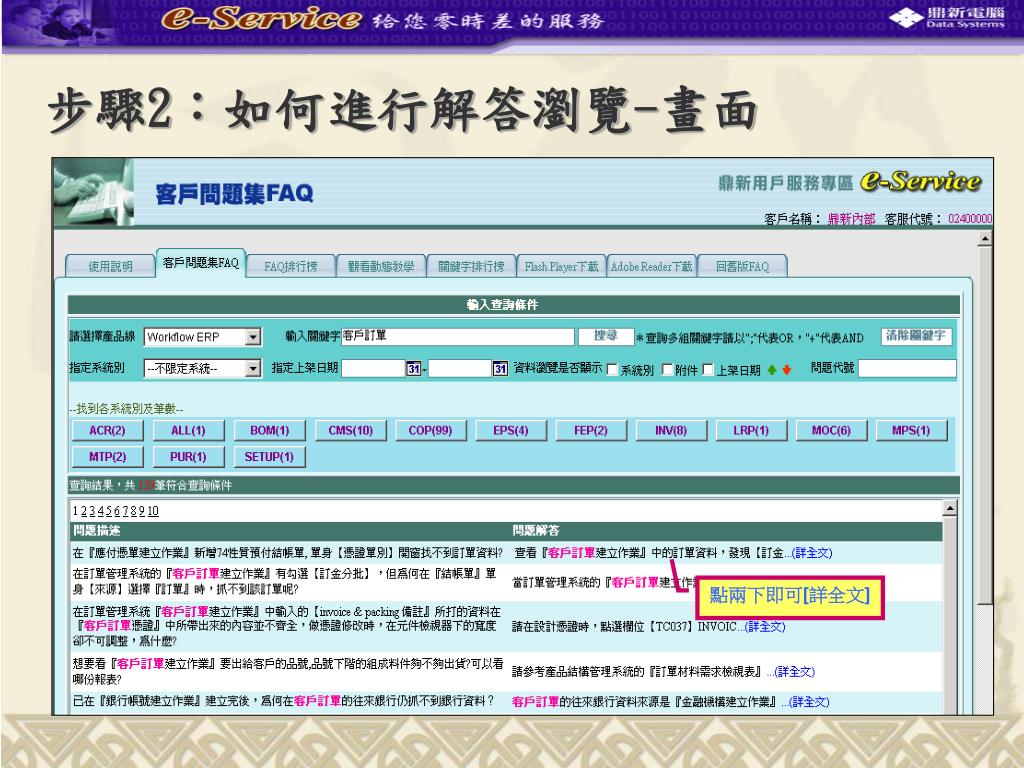Switch to the 關鍵字排行榜 tab

(471, 266)
